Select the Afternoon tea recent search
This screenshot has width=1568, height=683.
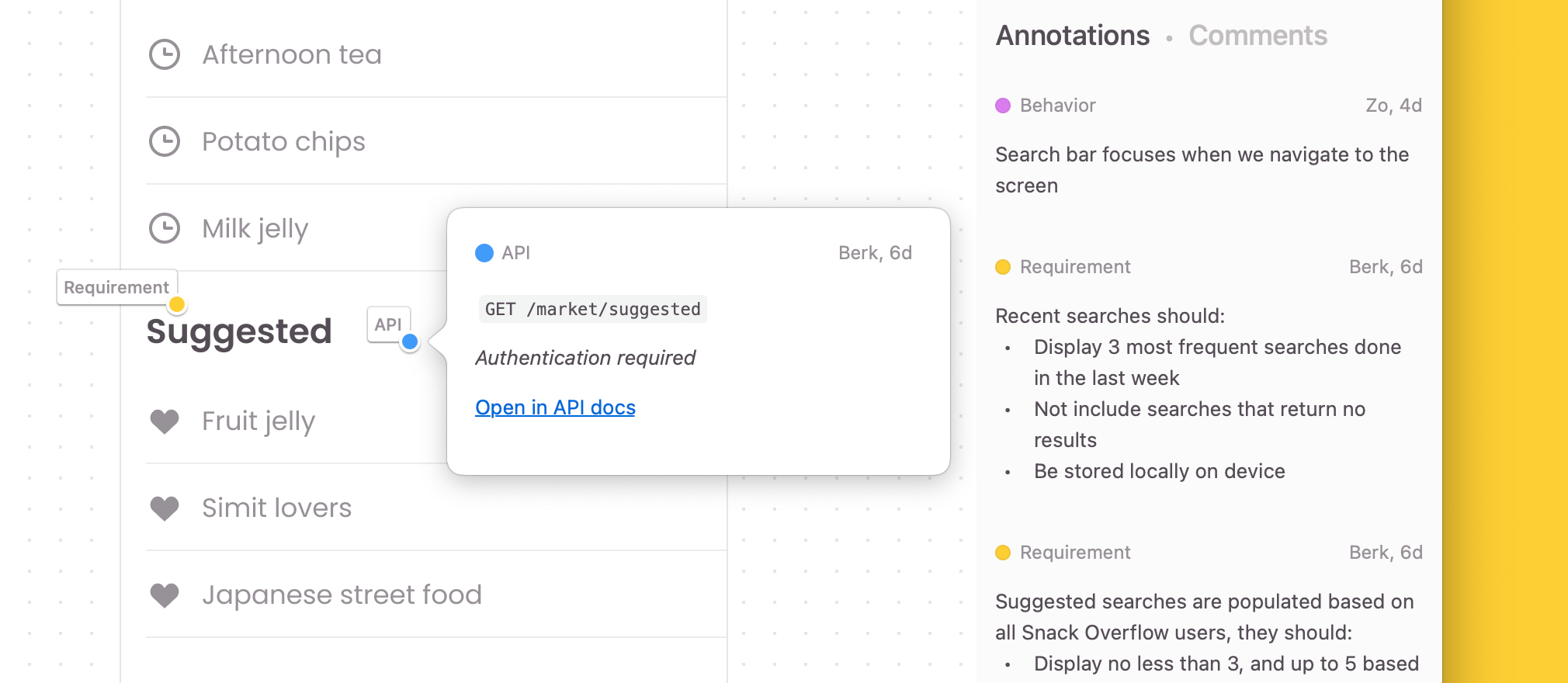tap(292, 54)
